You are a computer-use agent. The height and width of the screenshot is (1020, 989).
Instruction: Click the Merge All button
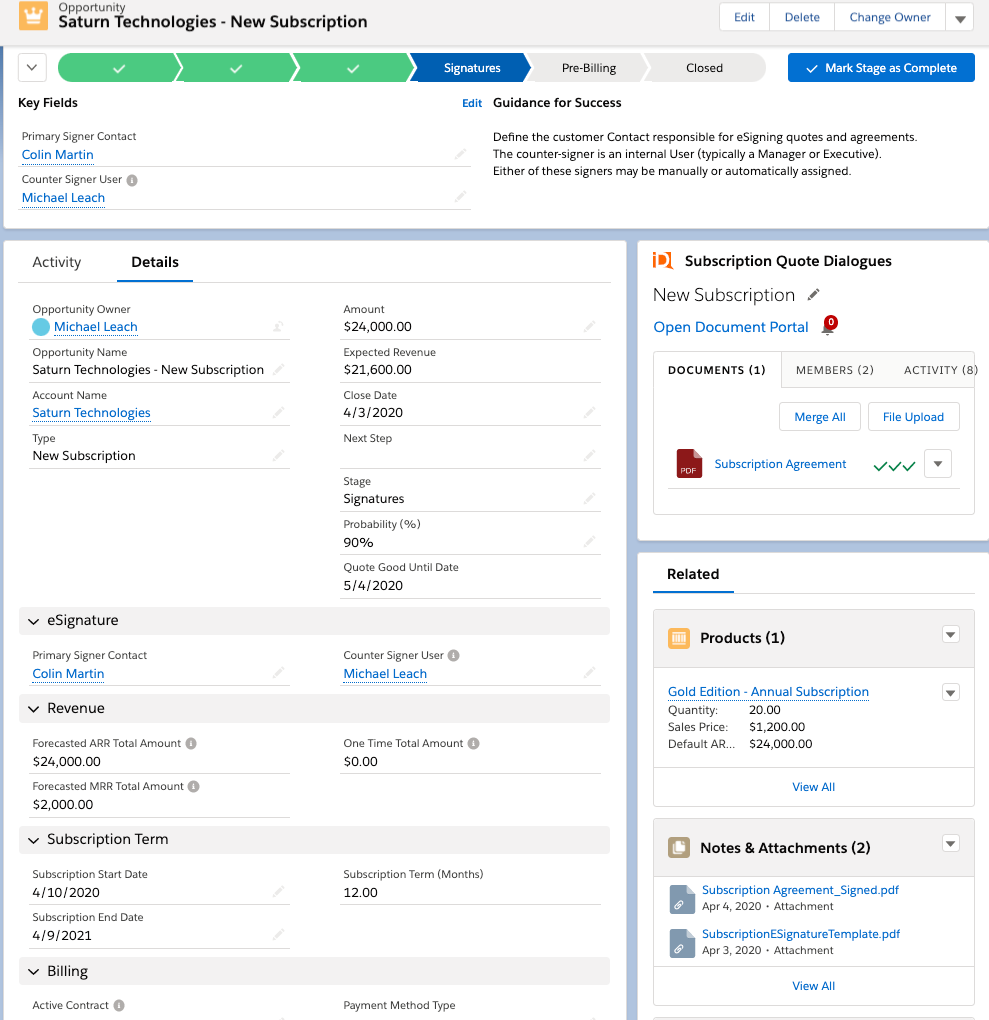pos(820,417)
